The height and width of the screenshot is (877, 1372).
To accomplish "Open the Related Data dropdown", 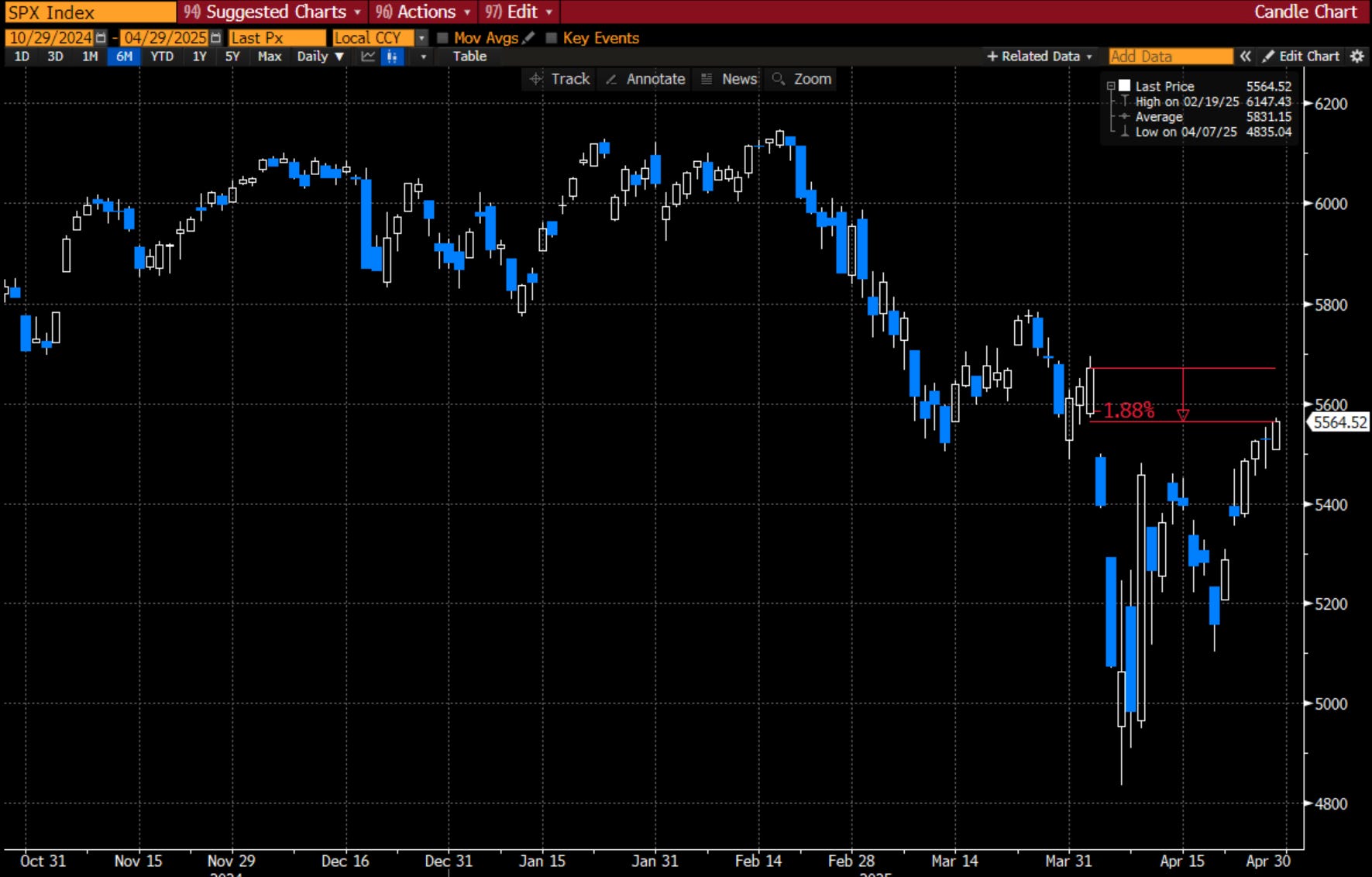I will 1040,57.
